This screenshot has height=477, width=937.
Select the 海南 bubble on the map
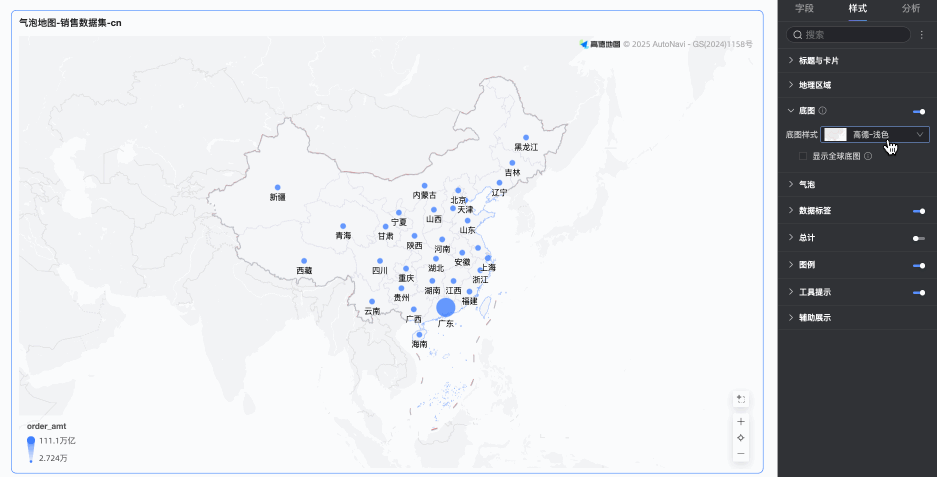[x=419, y=335]
